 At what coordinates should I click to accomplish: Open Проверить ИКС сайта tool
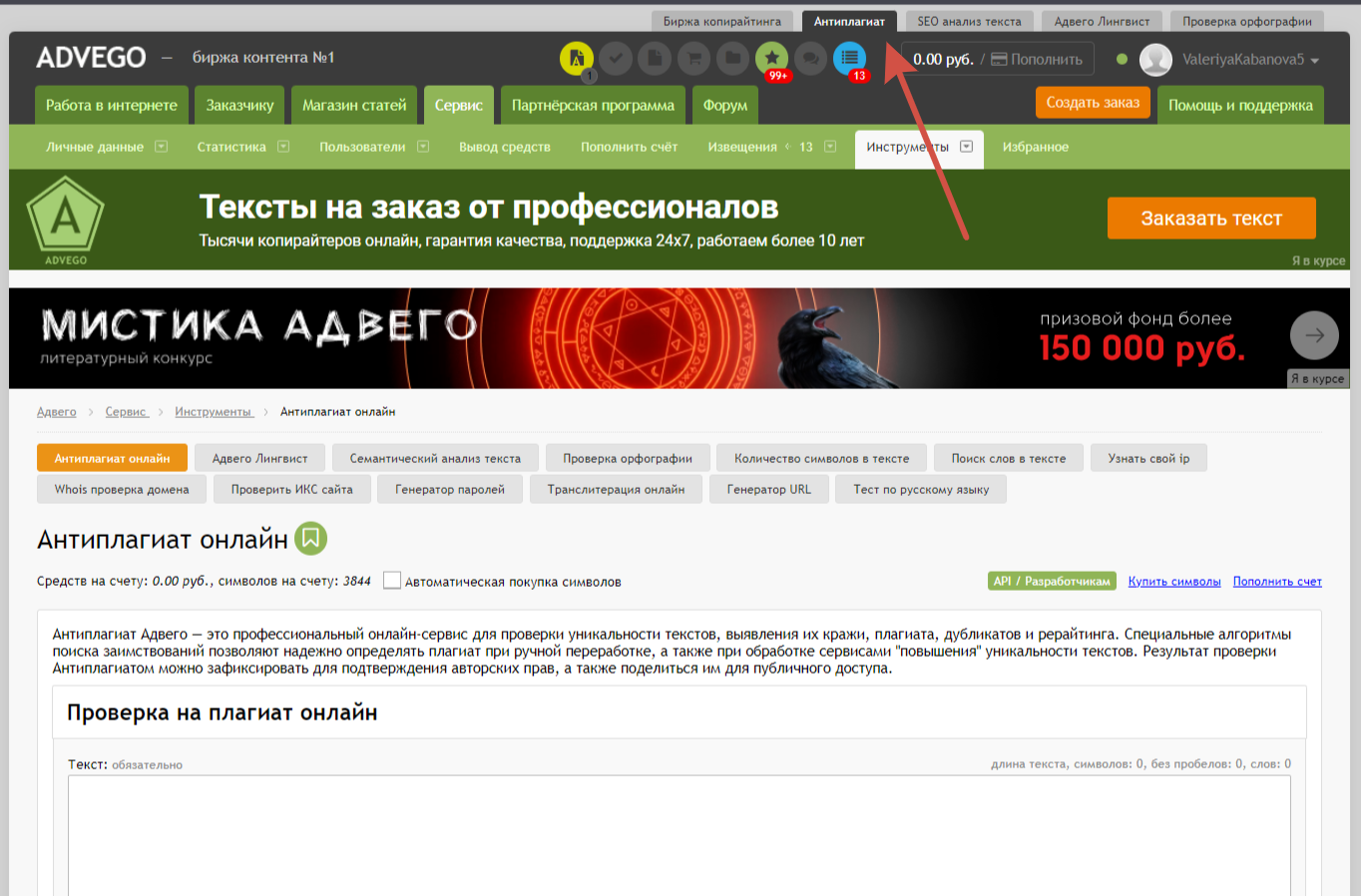tap(292, 489)
